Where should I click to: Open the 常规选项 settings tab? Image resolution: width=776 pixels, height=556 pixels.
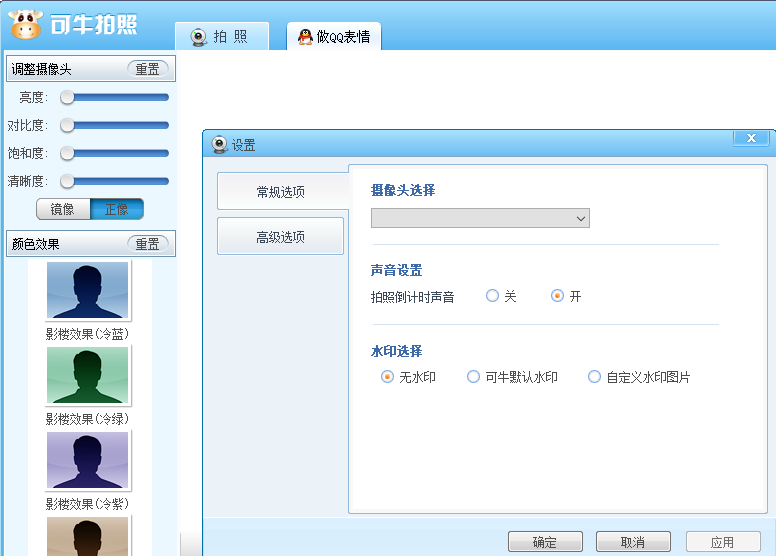[x=281, y=192]
